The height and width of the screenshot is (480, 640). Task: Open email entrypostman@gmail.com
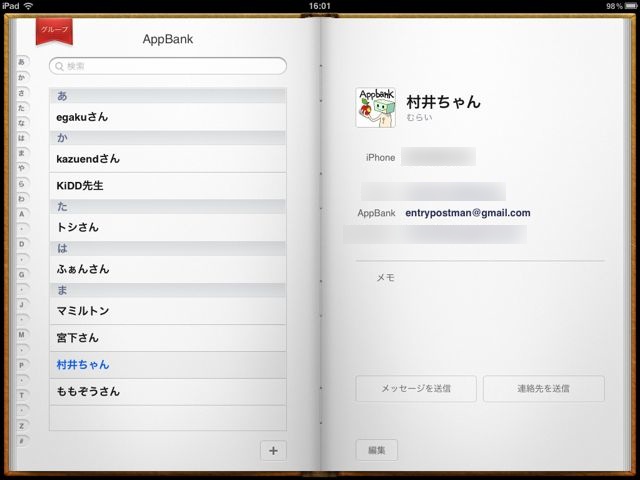coord(468,213)
